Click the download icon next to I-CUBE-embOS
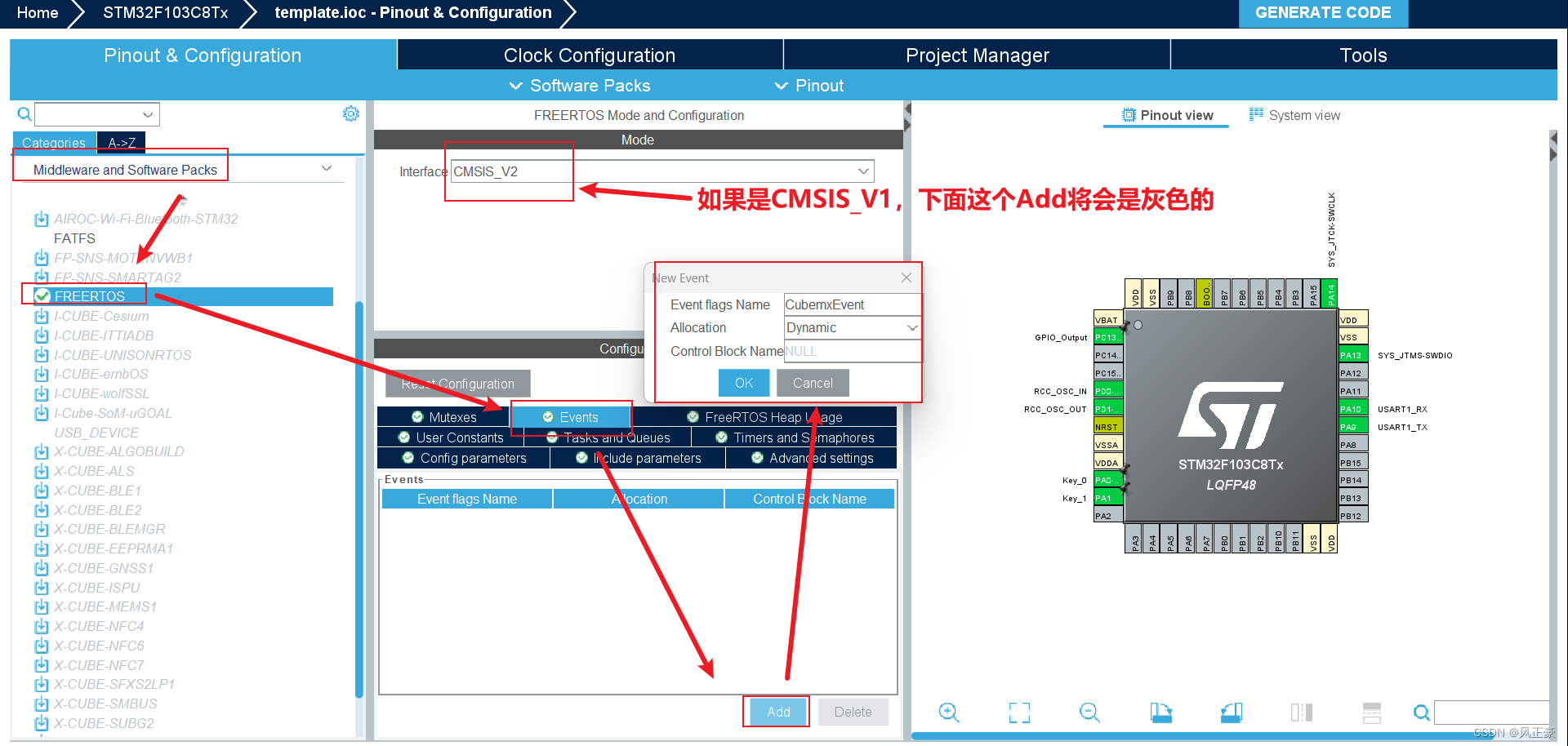 (x=41, y=374)
